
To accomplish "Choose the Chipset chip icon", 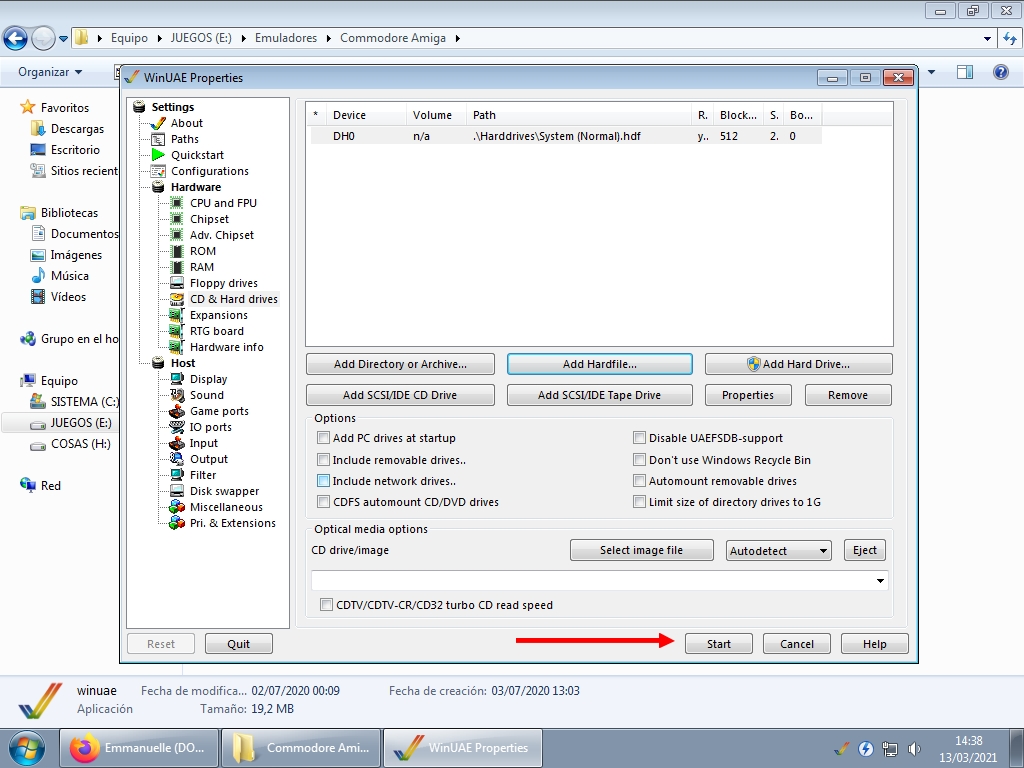I will point(177,219).
